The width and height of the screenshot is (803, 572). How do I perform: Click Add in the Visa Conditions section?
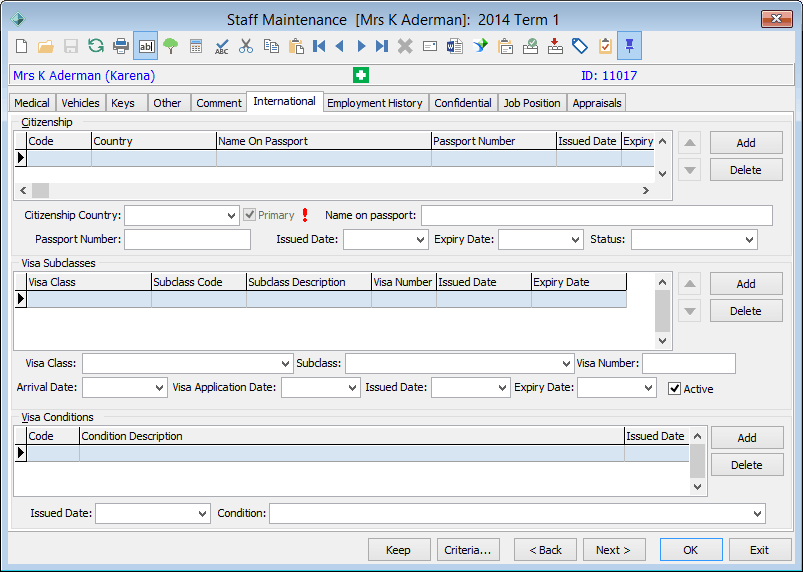pyautogui.click(x=747, y=438)
